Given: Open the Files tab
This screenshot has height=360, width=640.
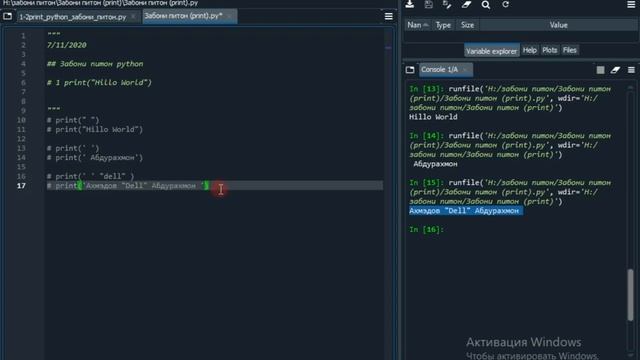Looking at the screenshot, I should [569, 50].
